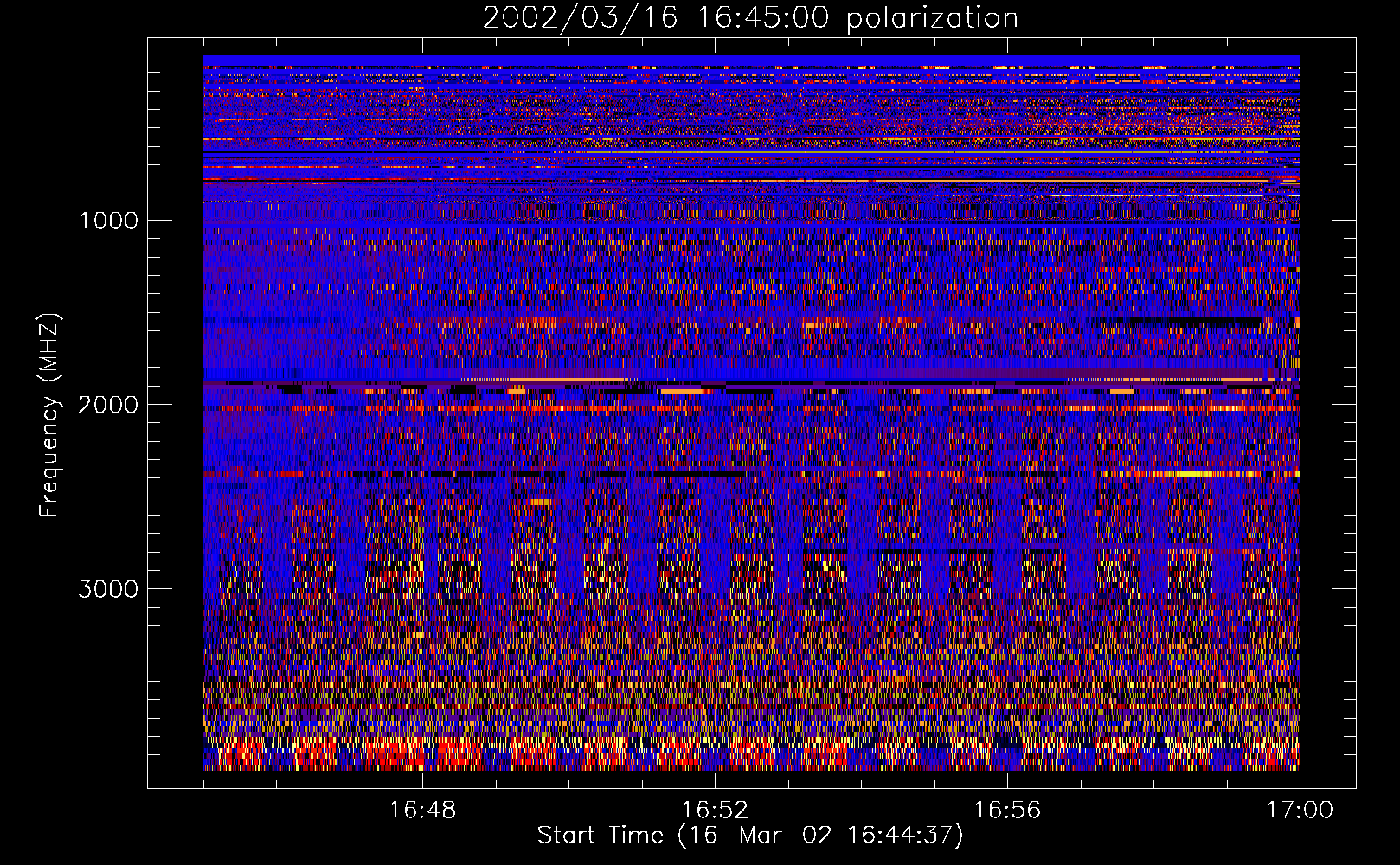The height and width of the screenshot is (865, 1400).
Task: Click the 16:48 time tick label
Action: [422, 811]
